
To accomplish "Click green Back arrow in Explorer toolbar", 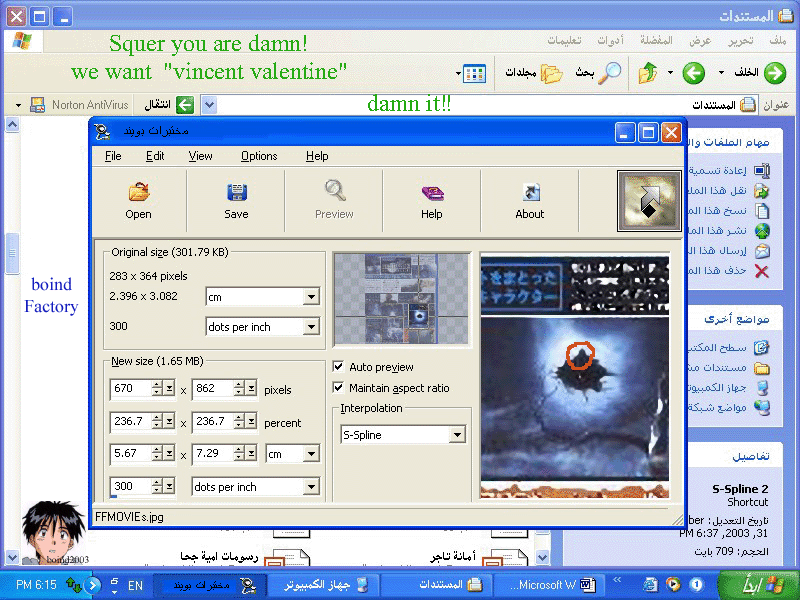I will (694, 73).
